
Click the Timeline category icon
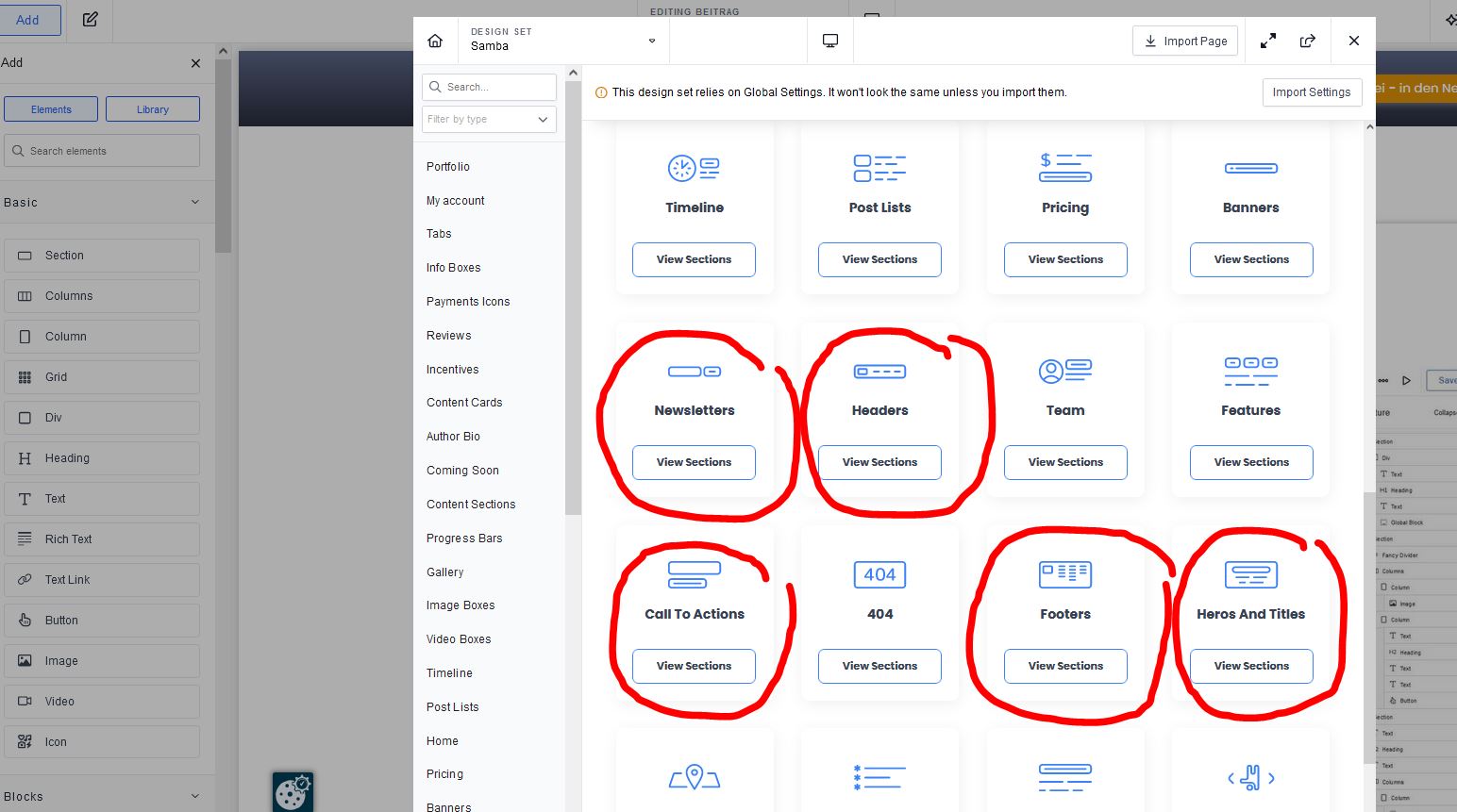[695, 168]
